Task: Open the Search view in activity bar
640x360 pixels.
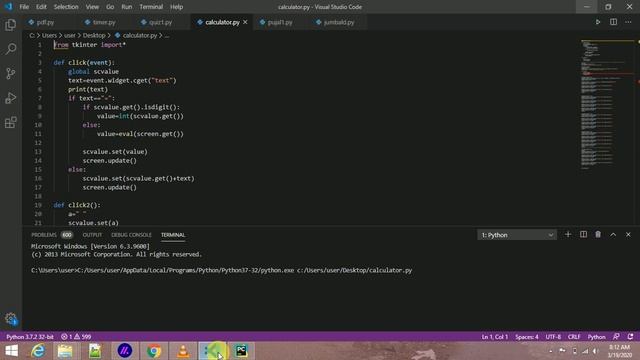Action: (x=11, y=49)
